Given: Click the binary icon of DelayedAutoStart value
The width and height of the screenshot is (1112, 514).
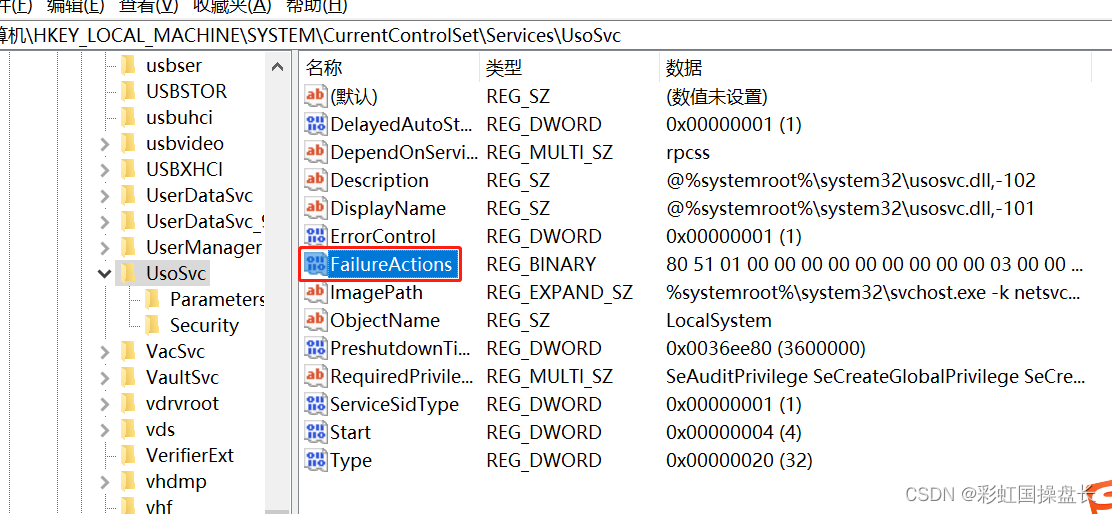Looking at the screenshot, I should click(x=316, y=125).
